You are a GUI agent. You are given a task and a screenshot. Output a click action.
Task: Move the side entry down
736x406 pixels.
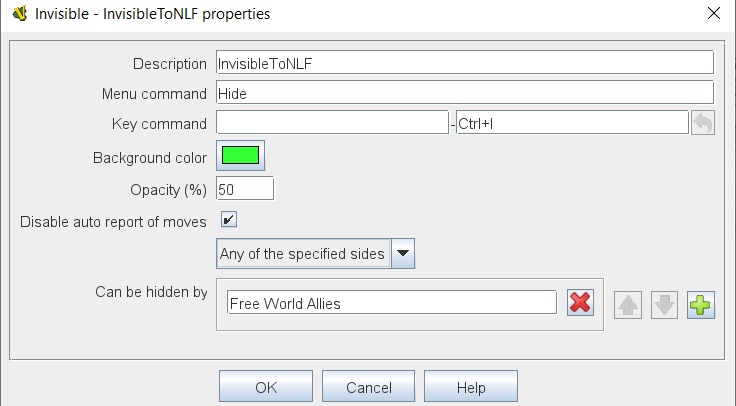coord(664,305)
